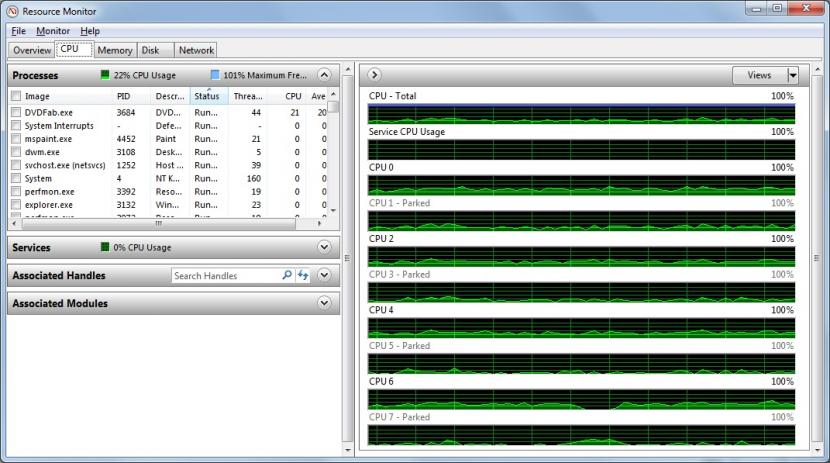Open the Monitor menu
This screenshot has height=463, width=830.
(x=53, y=31)
